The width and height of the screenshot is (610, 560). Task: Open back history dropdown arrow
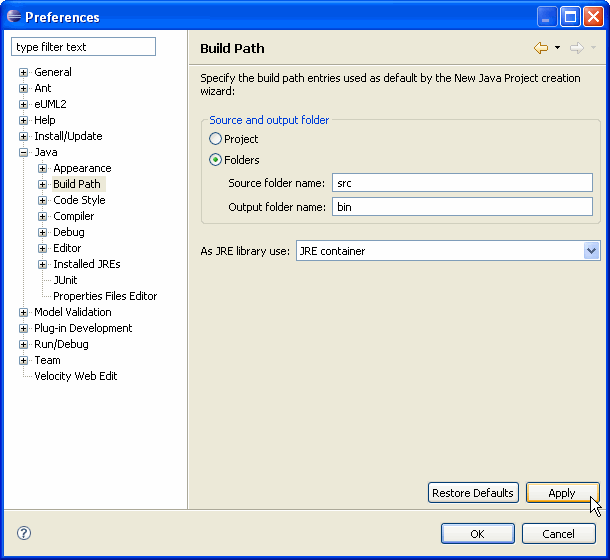[557, 48]
